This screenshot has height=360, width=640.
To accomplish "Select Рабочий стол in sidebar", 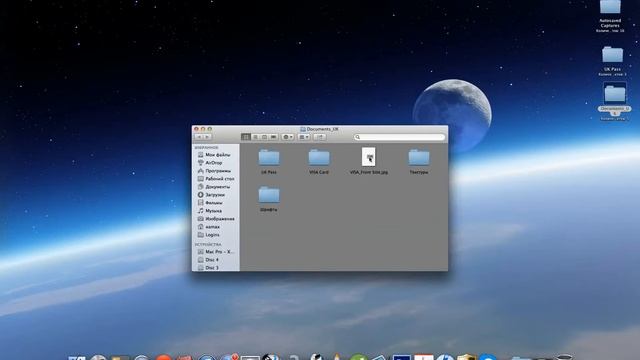I will tap(216, 179).
